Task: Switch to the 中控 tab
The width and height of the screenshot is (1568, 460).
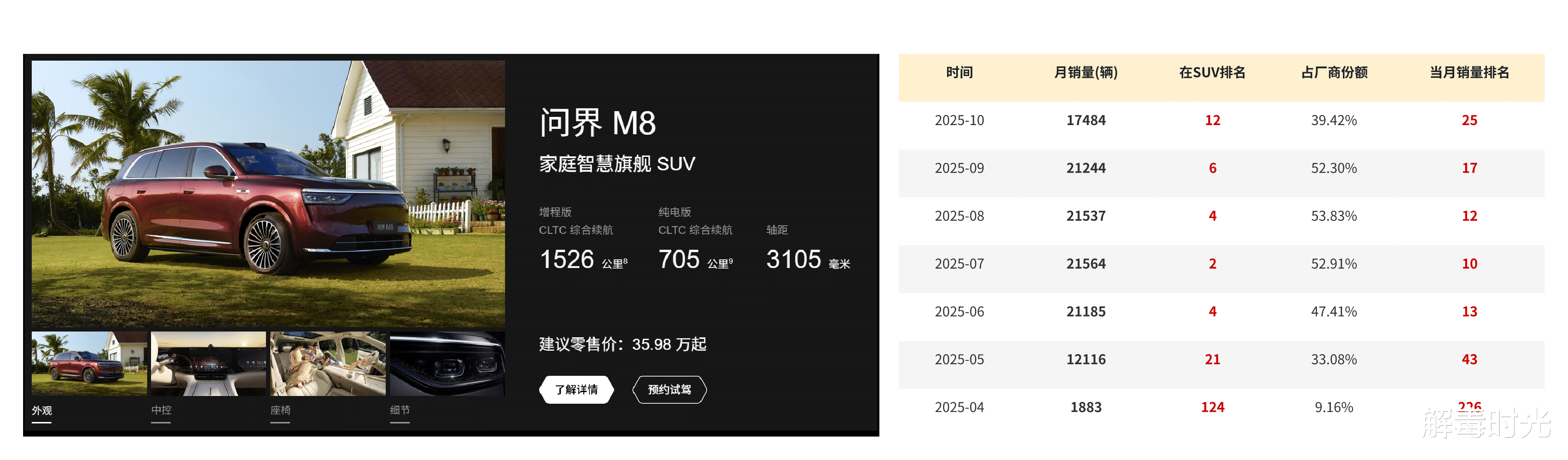Action: [x=161, y=410]
